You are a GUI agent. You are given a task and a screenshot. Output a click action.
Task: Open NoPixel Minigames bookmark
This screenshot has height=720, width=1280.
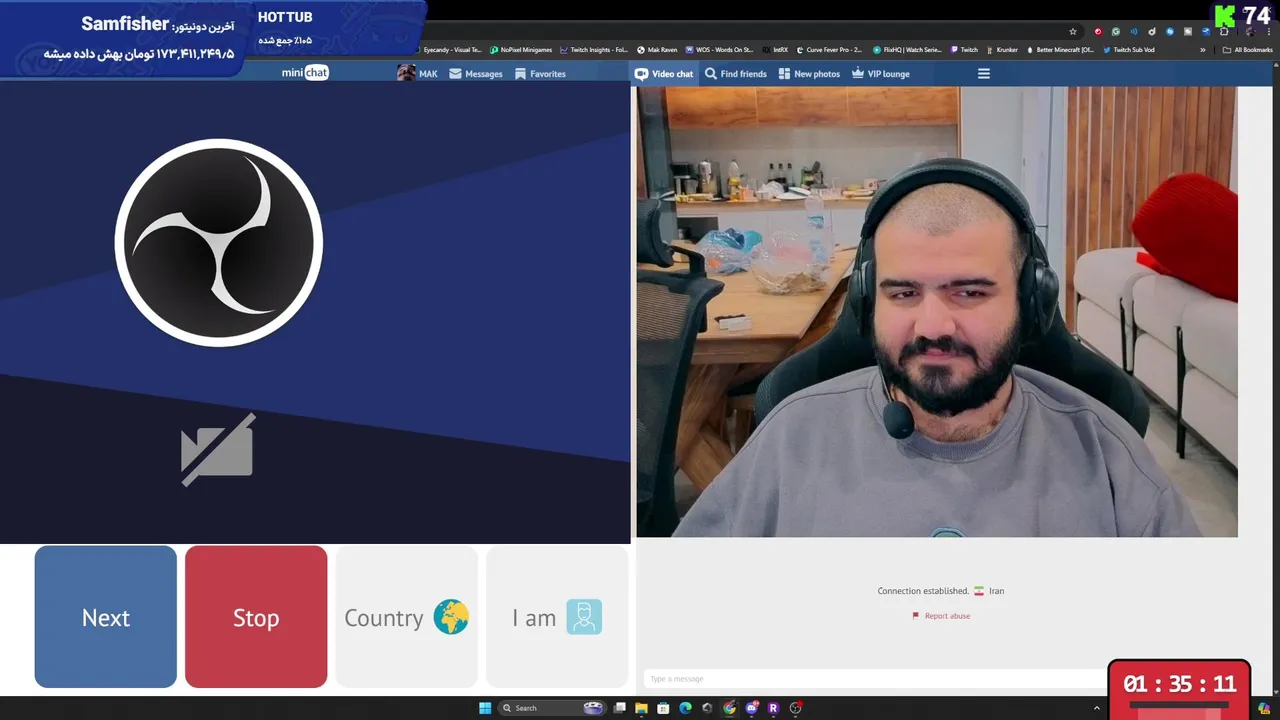pyautogui.click(x=521, y=50)
